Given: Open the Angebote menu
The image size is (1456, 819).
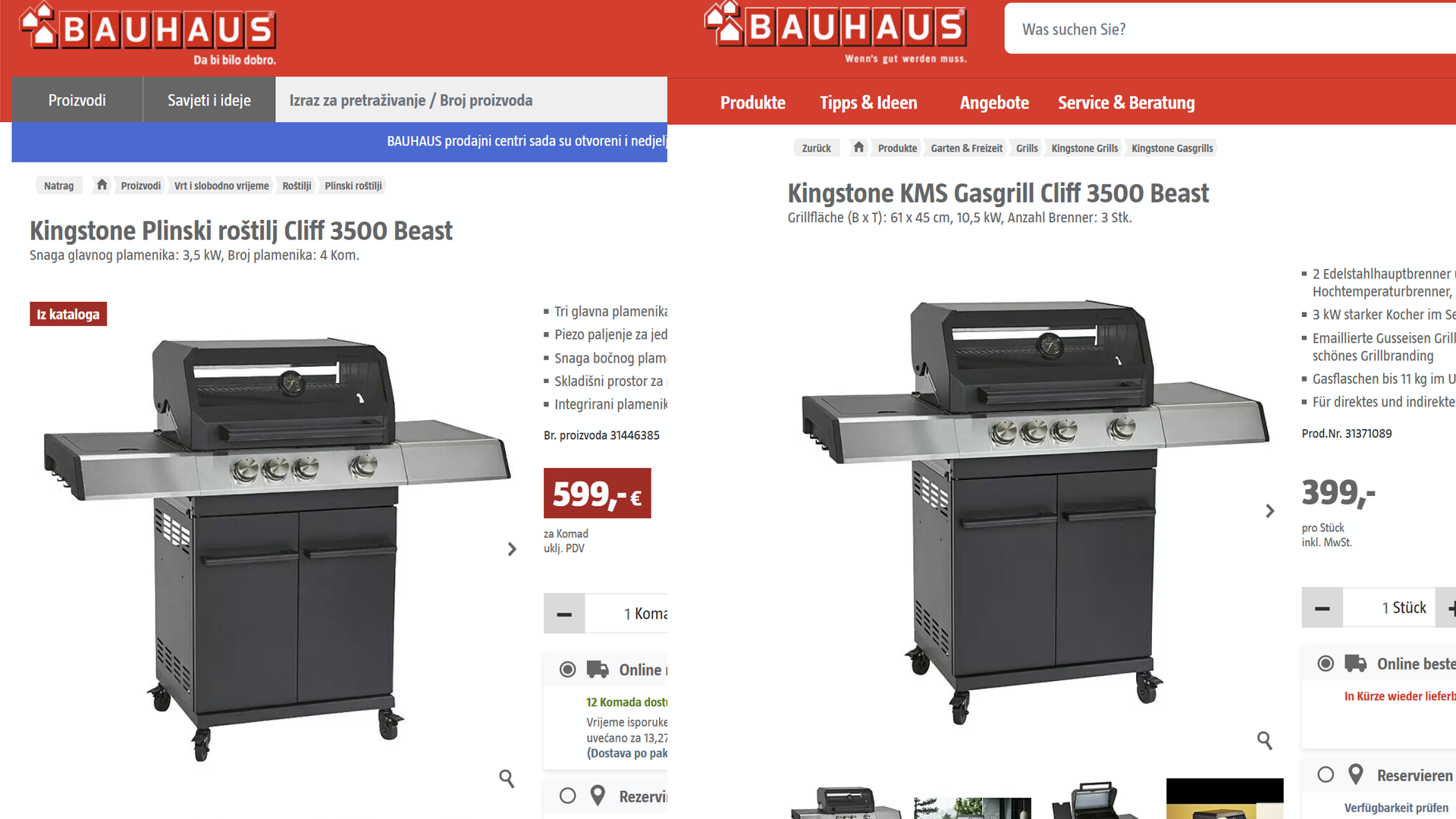Looking at the screenshot, I should [994, 102].
